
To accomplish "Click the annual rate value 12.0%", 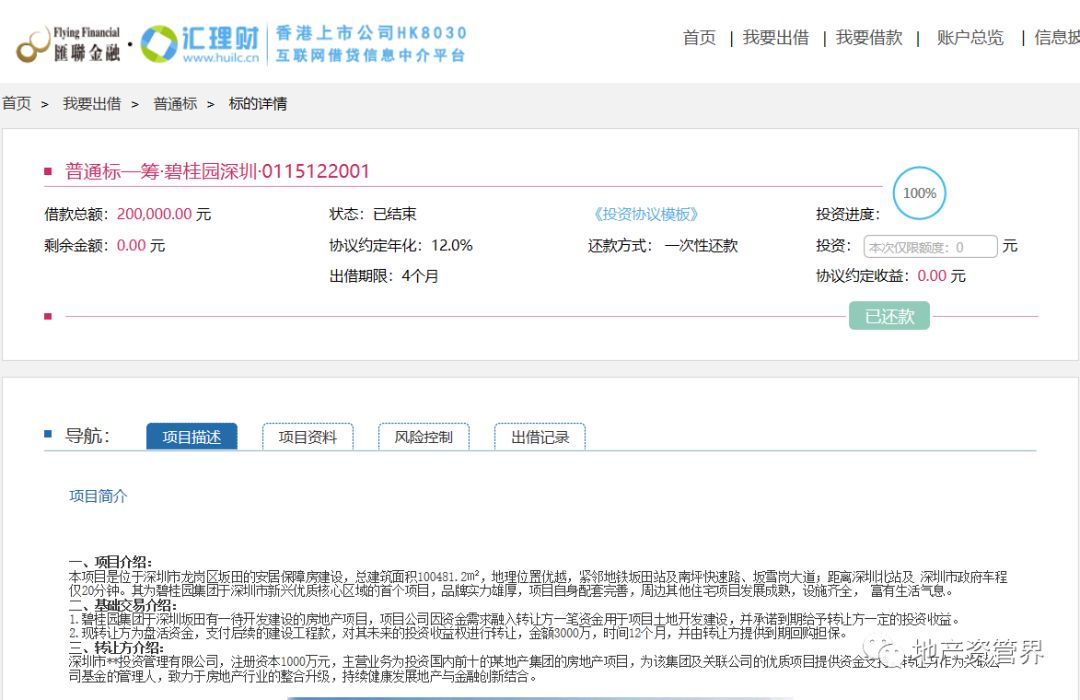I will point(452,245).
